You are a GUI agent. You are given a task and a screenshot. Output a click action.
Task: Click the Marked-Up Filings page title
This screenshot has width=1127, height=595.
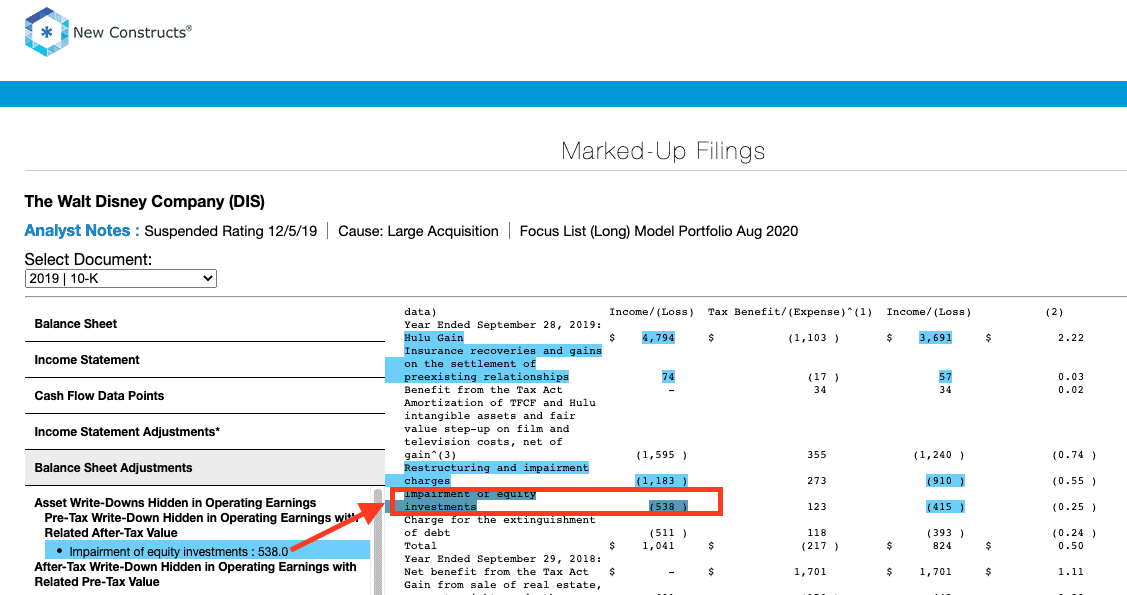(663, 151)
